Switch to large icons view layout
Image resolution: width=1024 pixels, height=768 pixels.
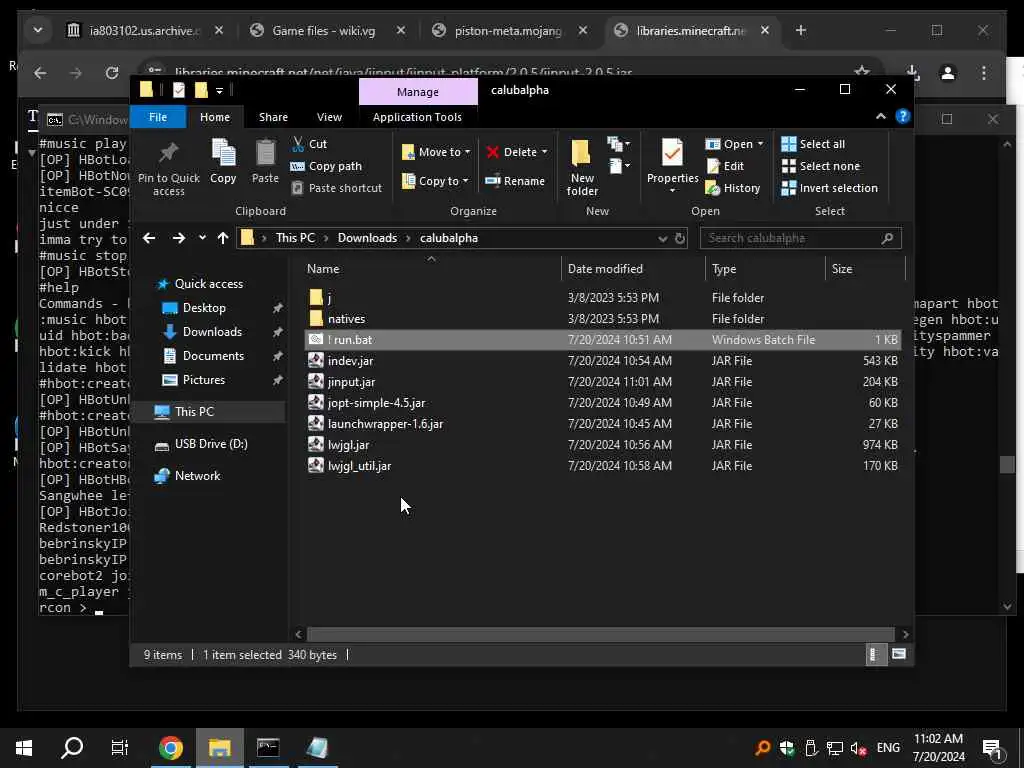tap(899, 654)
